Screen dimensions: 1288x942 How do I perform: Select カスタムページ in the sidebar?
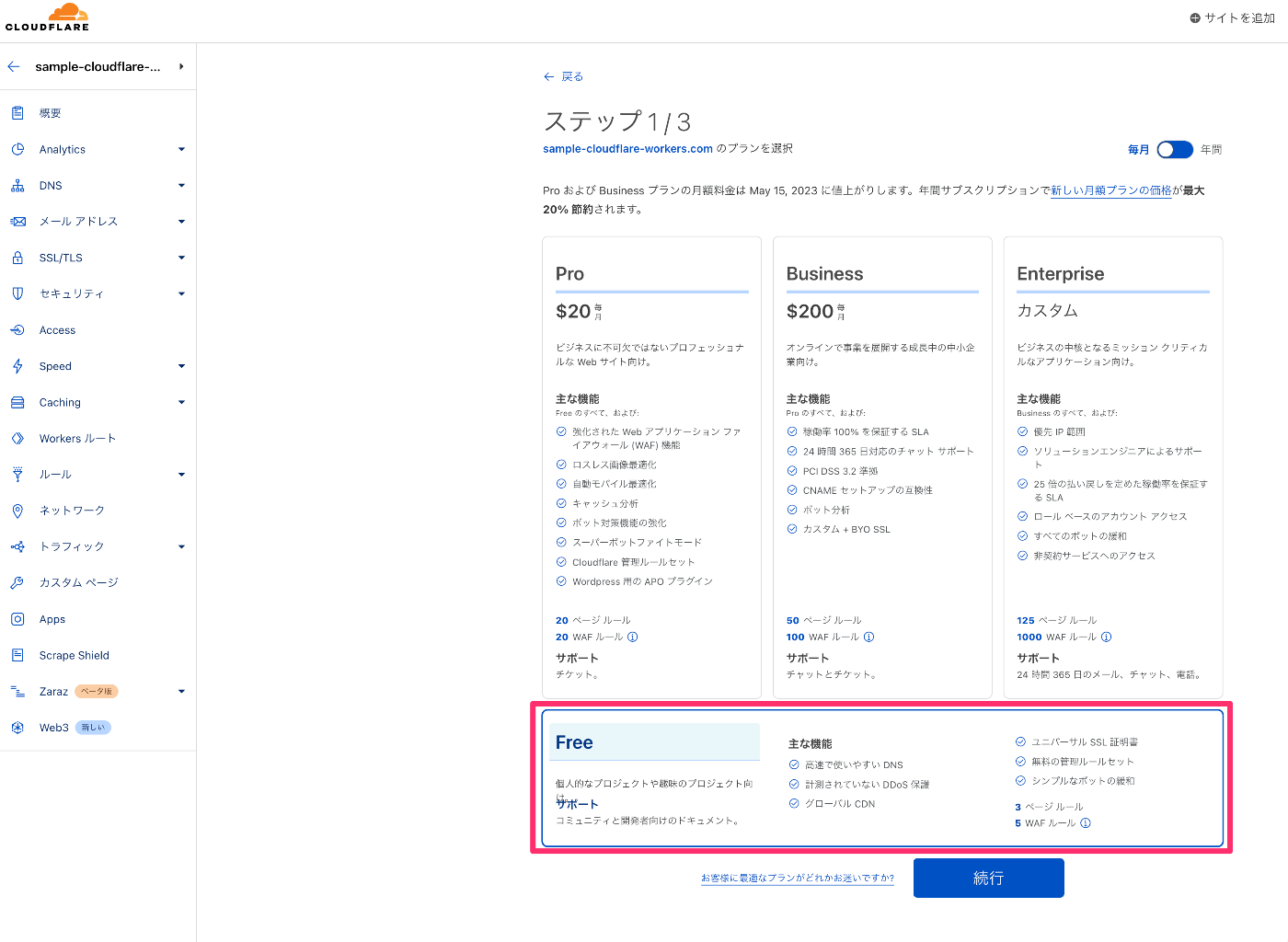[x=78, y=581]
